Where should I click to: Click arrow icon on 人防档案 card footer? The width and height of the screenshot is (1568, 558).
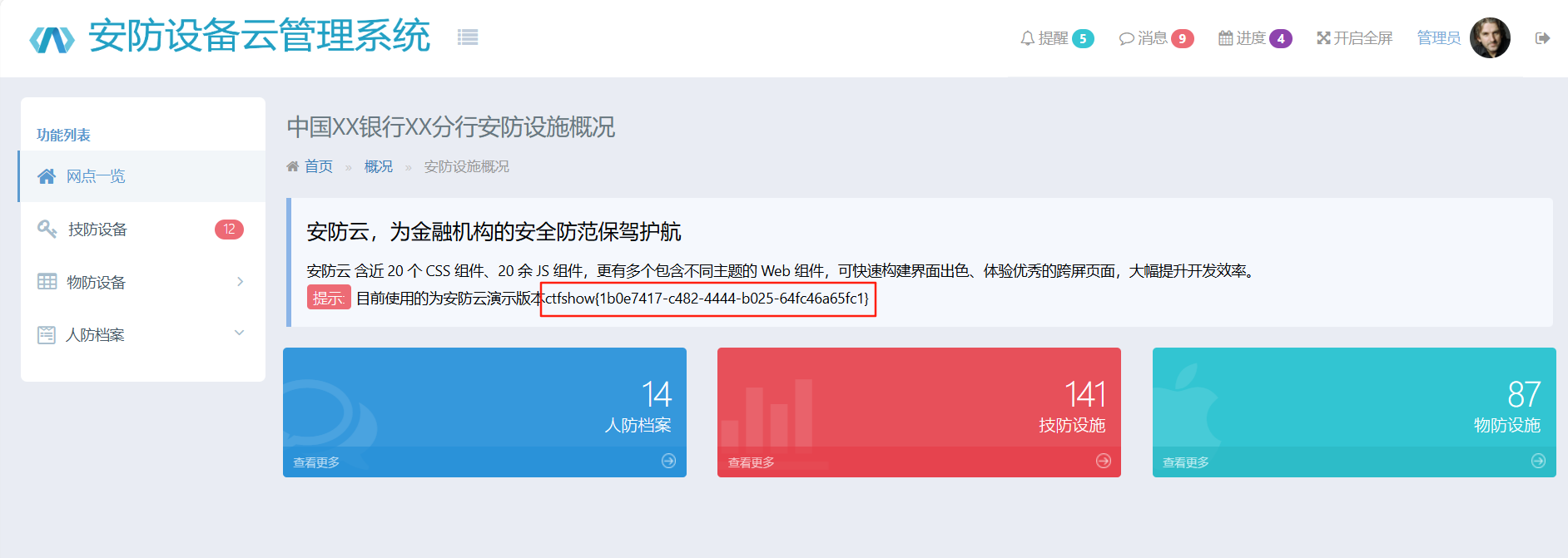[x=668, y=462]
